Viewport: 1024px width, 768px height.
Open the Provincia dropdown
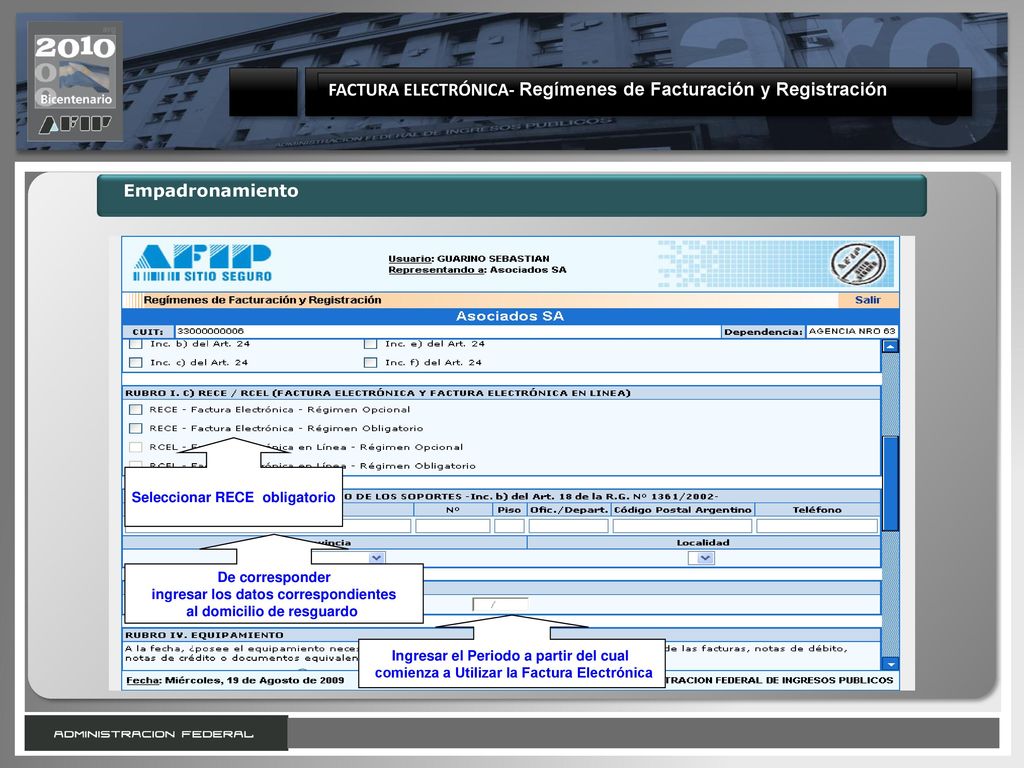[x=376, y=558]
